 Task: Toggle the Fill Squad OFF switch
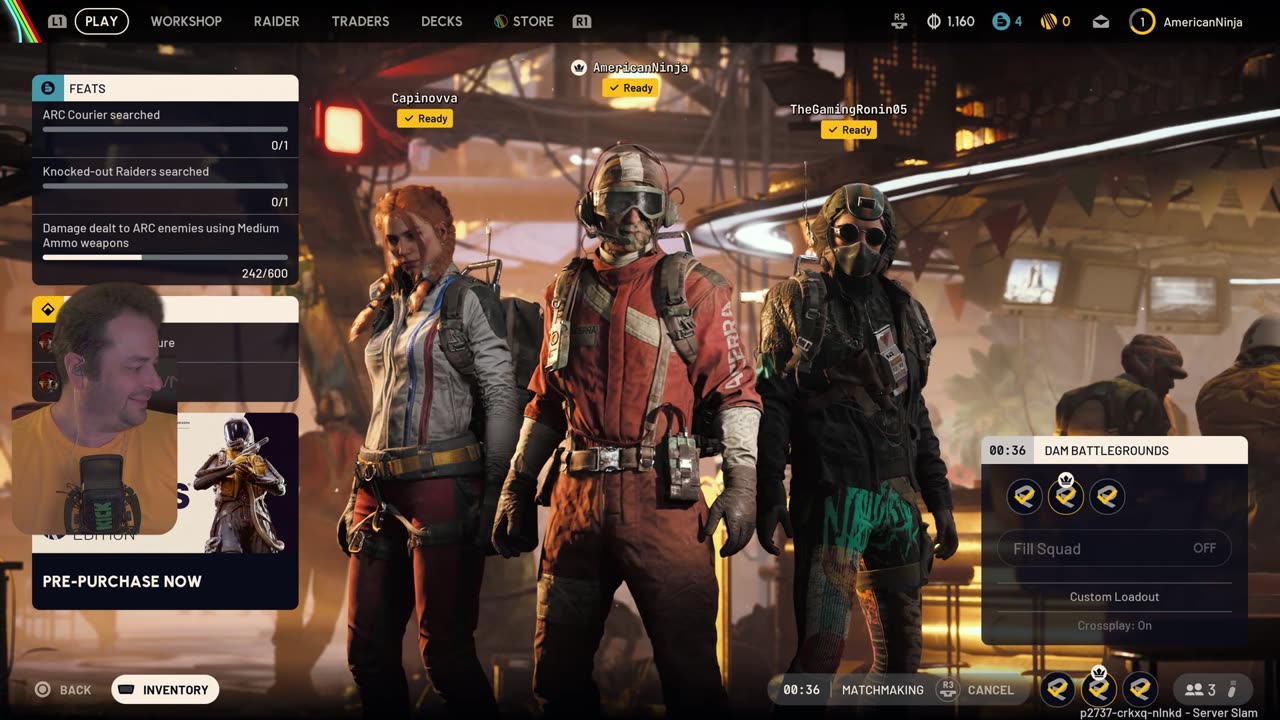pos(1114,548)
